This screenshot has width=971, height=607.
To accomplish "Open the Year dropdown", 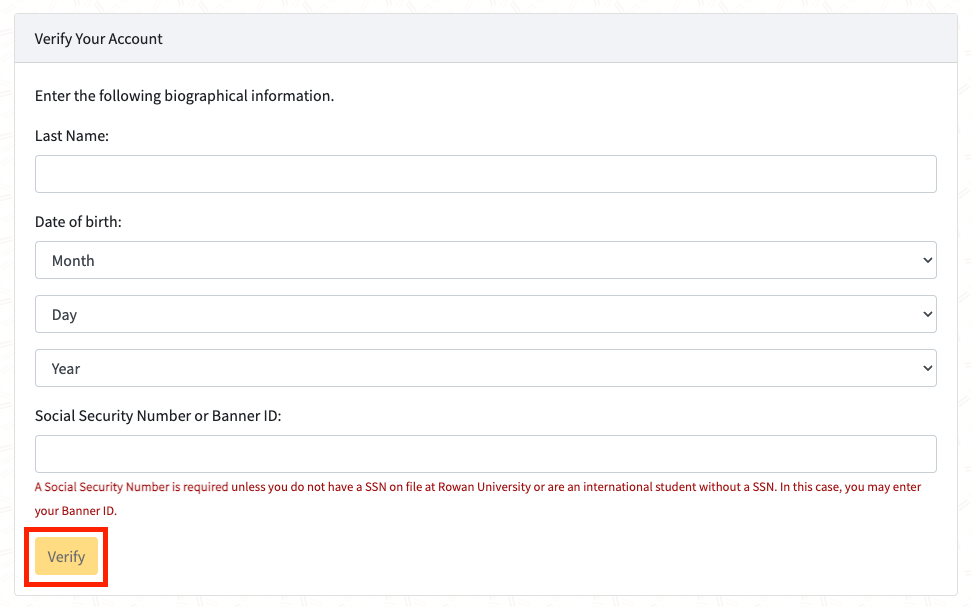I will pos(485,368).
